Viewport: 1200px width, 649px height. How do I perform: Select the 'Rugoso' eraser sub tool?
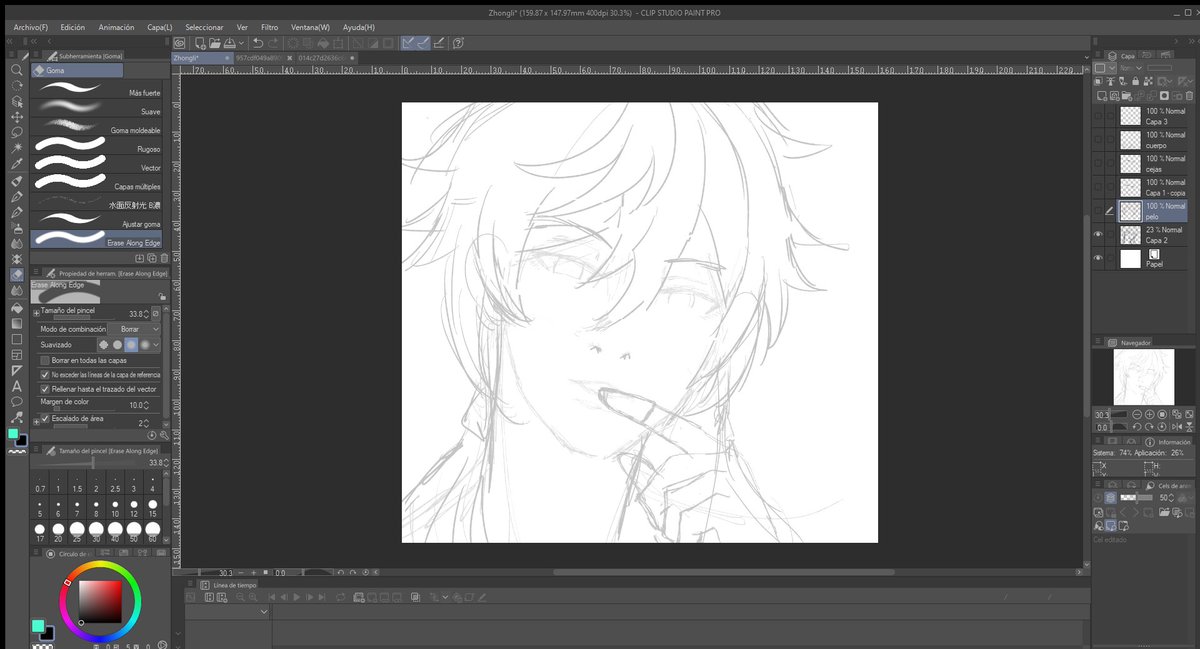(97, 147)
